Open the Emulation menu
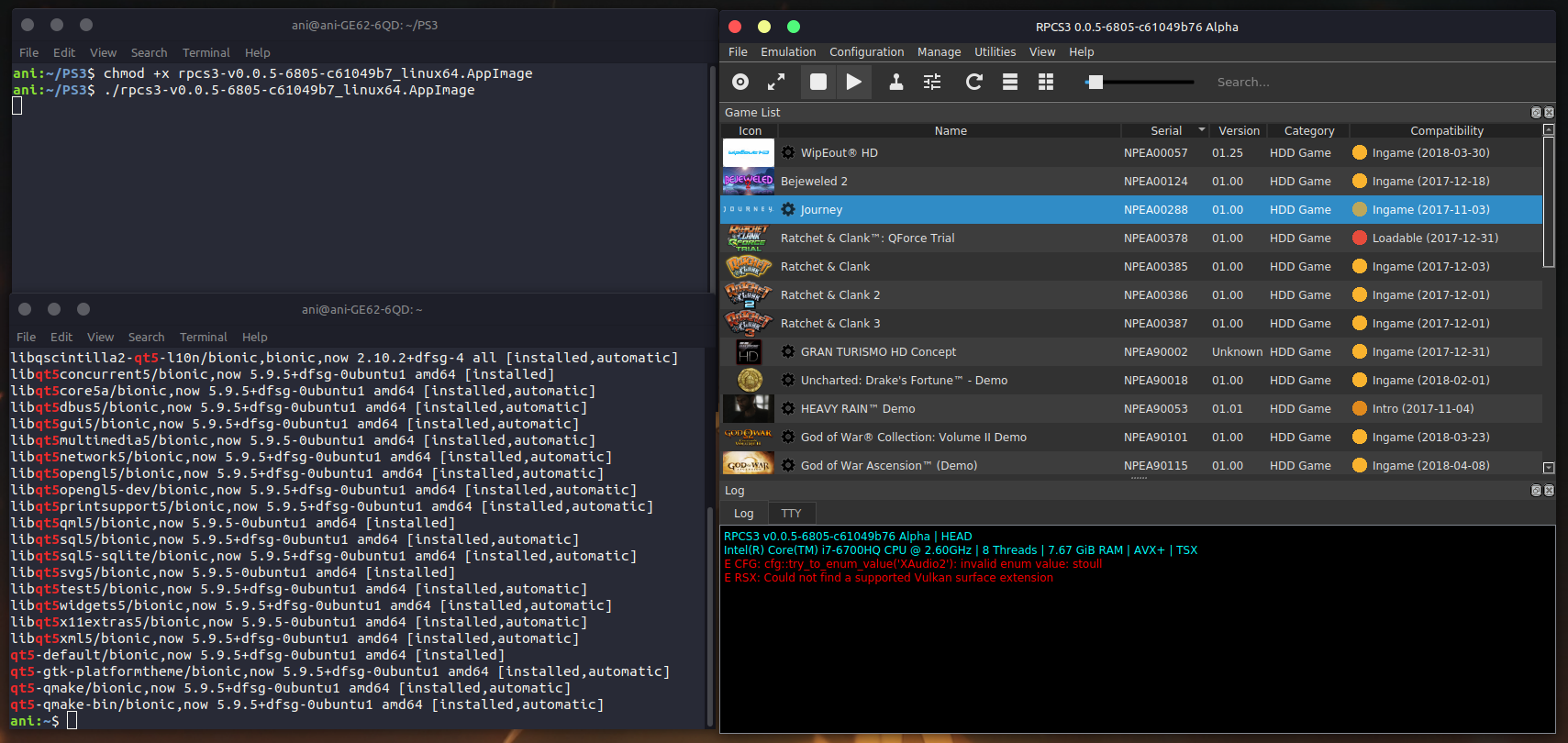Viewport: 1568px width, 743px height. (x=788, y=52)
